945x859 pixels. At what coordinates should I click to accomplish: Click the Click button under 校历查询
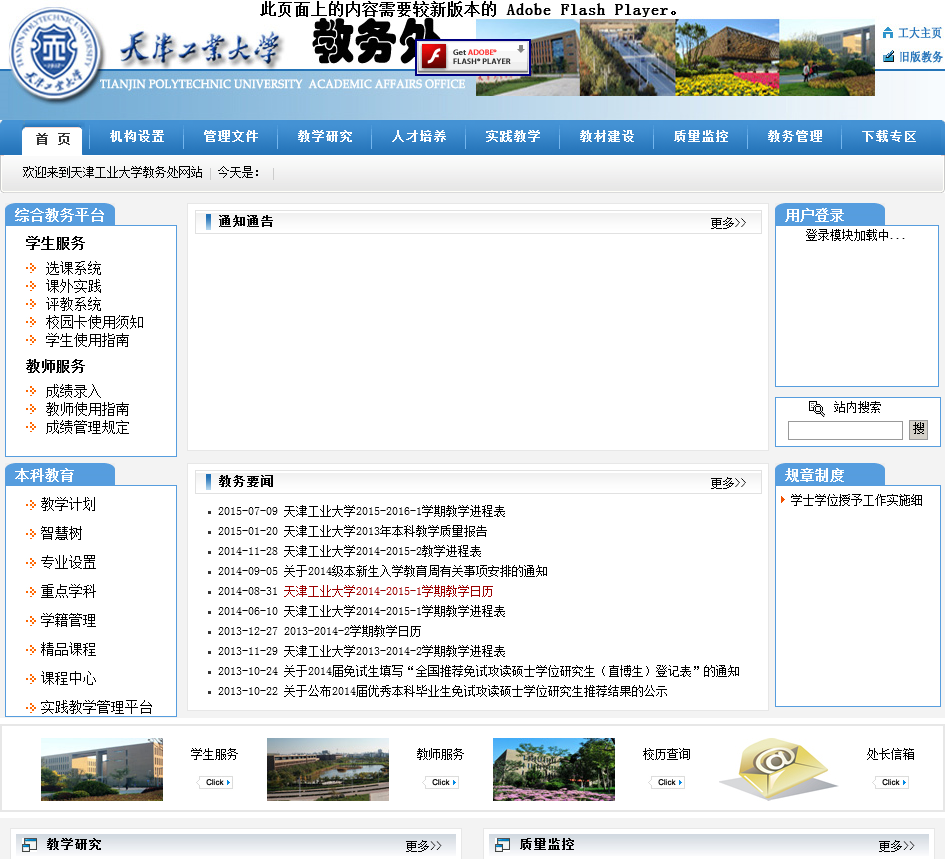[667, 782]
